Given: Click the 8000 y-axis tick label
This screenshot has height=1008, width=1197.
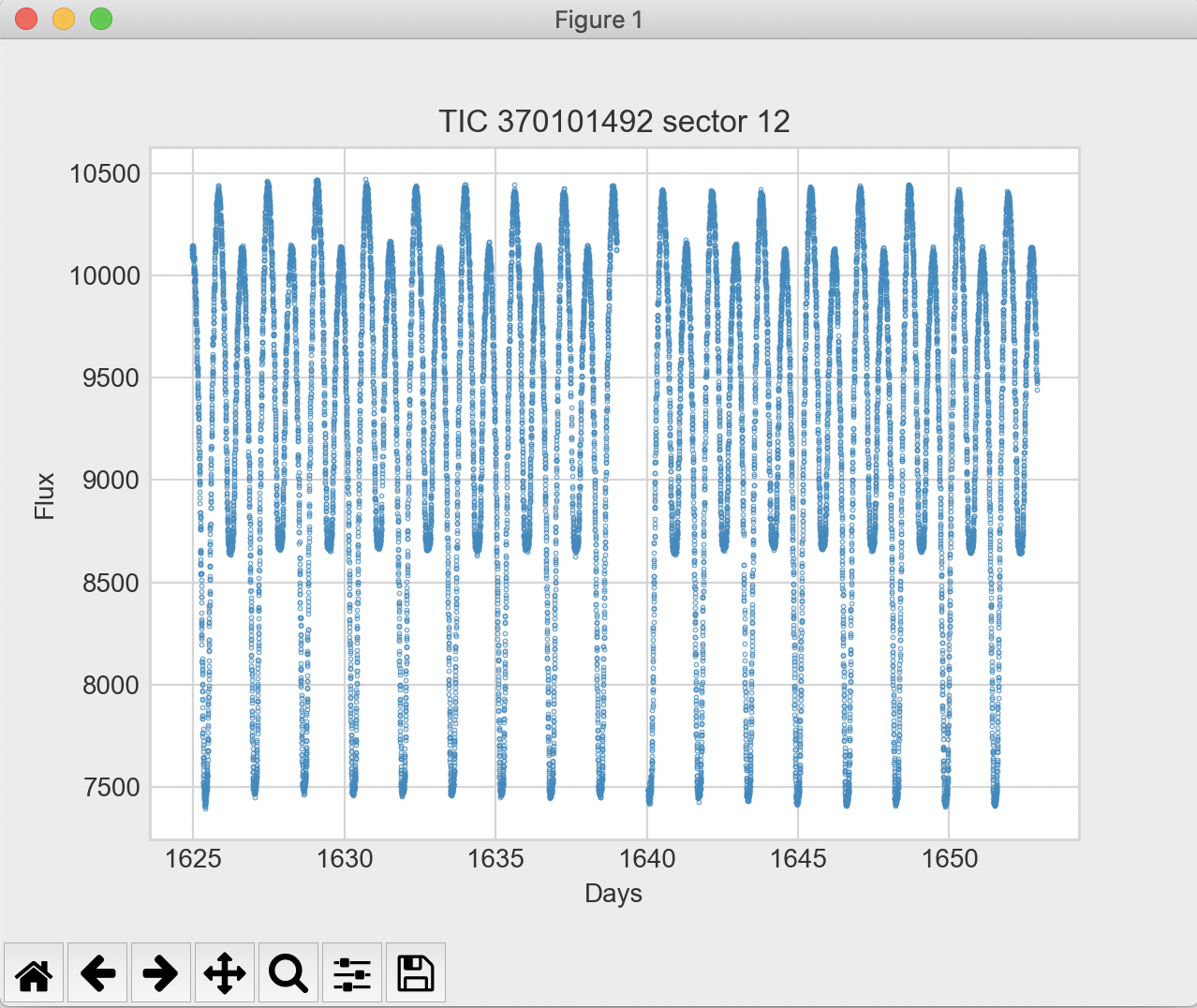Looking at the screenshot, I should tap(111, 685).
